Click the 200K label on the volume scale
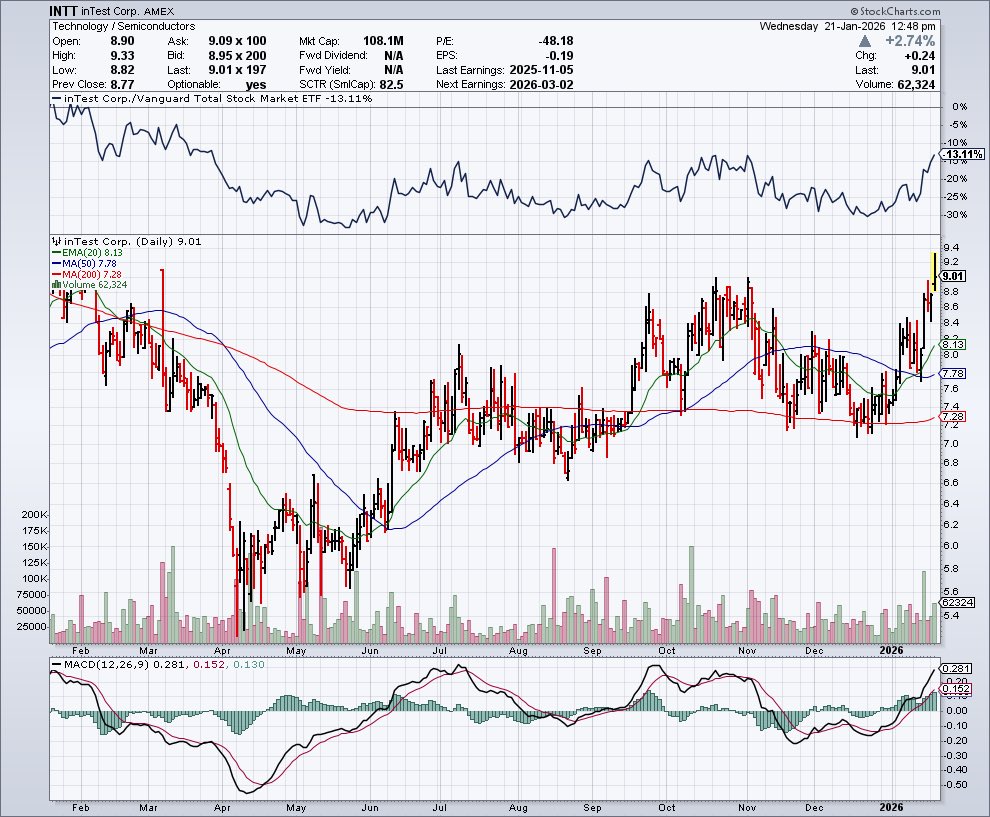This screenshot has height=817, width=990. point(34,515)
